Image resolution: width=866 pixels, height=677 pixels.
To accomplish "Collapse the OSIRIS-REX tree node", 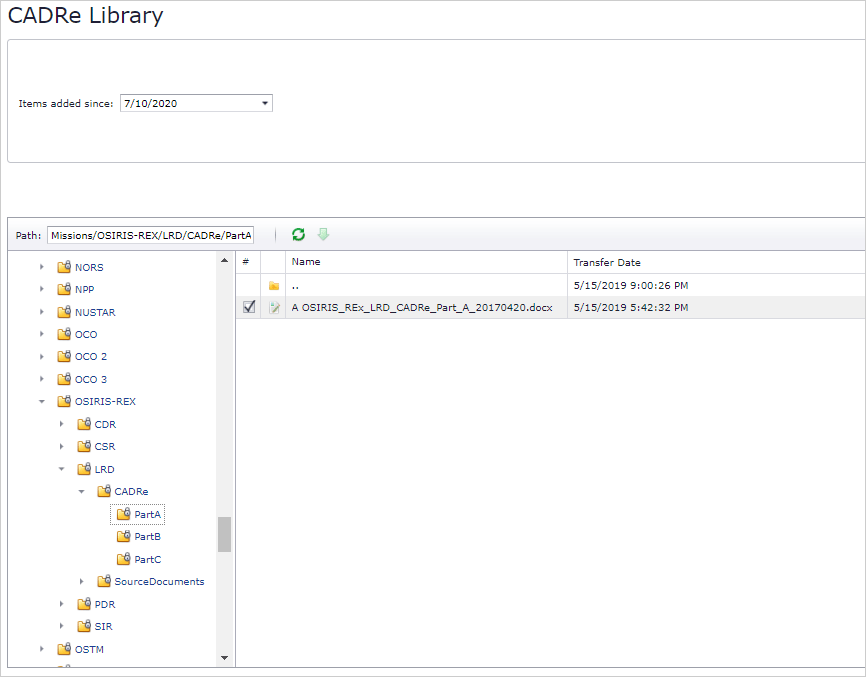I will (42, 402).
